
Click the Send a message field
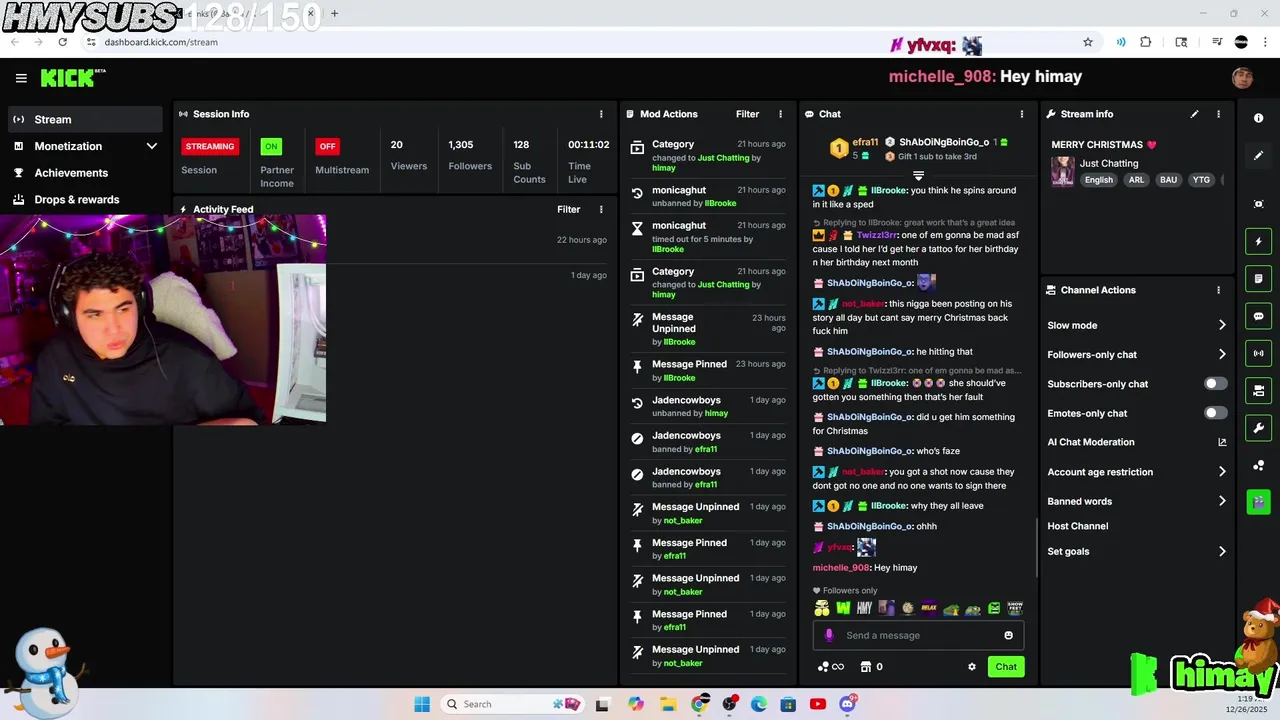coord(920,635)
